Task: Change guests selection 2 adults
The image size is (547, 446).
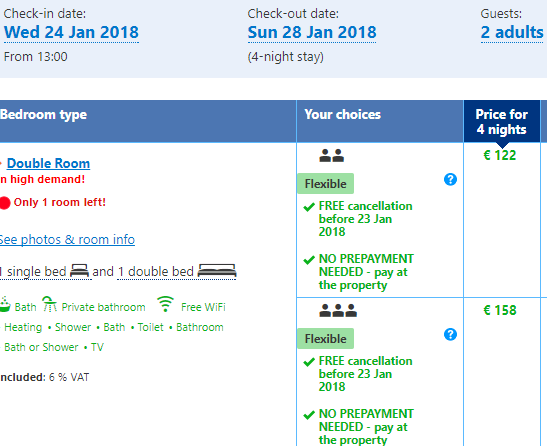Action: 512,32
